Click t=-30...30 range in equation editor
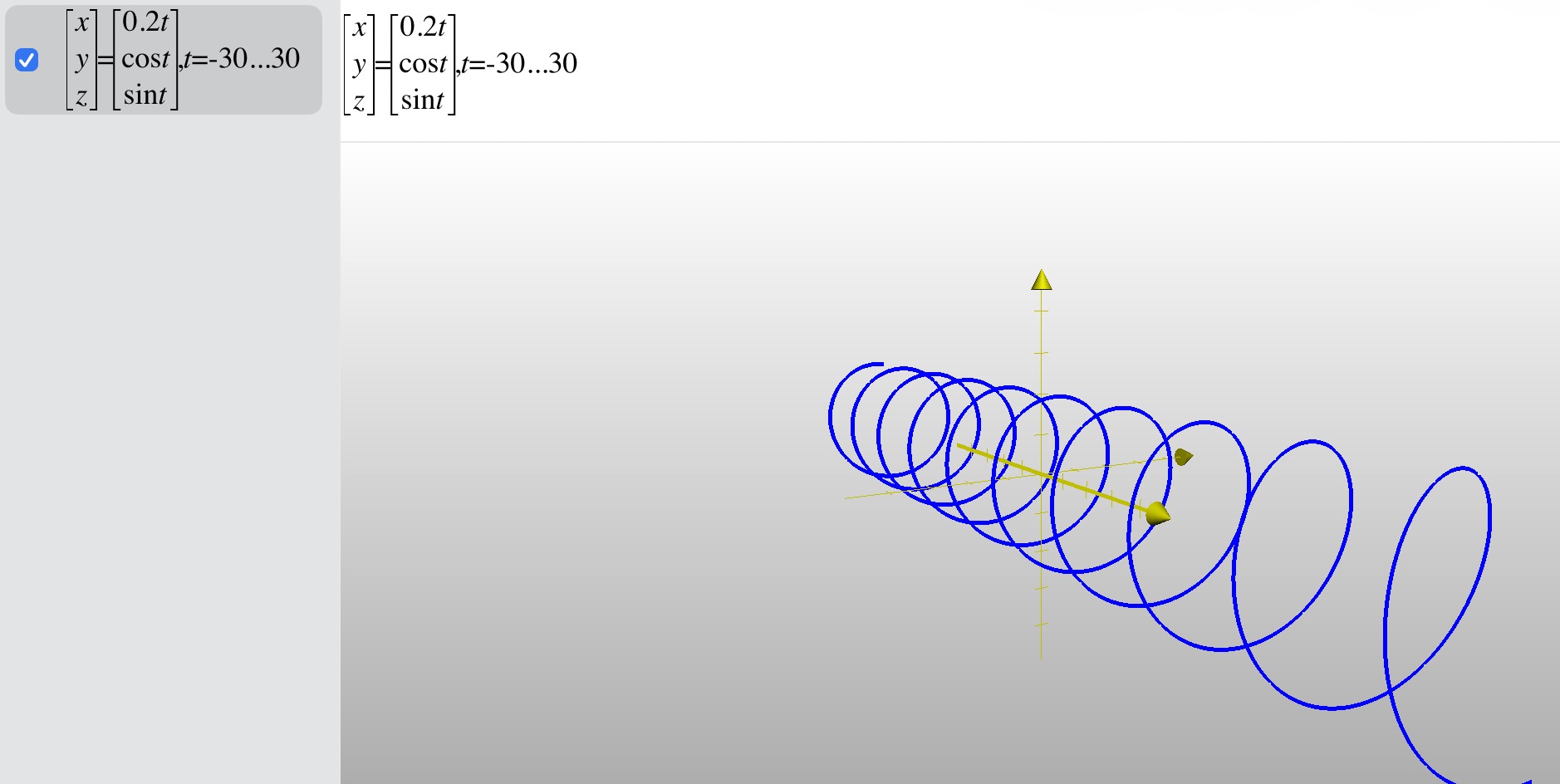Viewport: 1560px width, 784px height. pos(521,64)
